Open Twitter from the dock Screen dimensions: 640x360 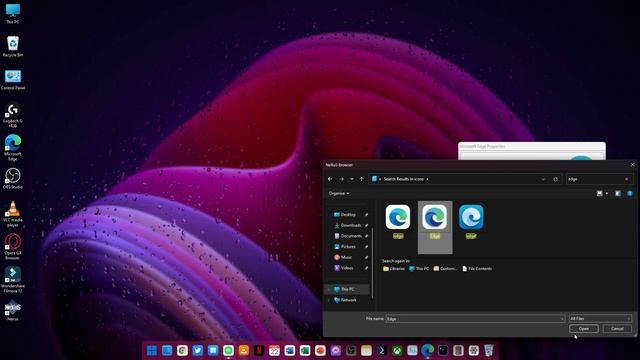click(x=198, y=350)
